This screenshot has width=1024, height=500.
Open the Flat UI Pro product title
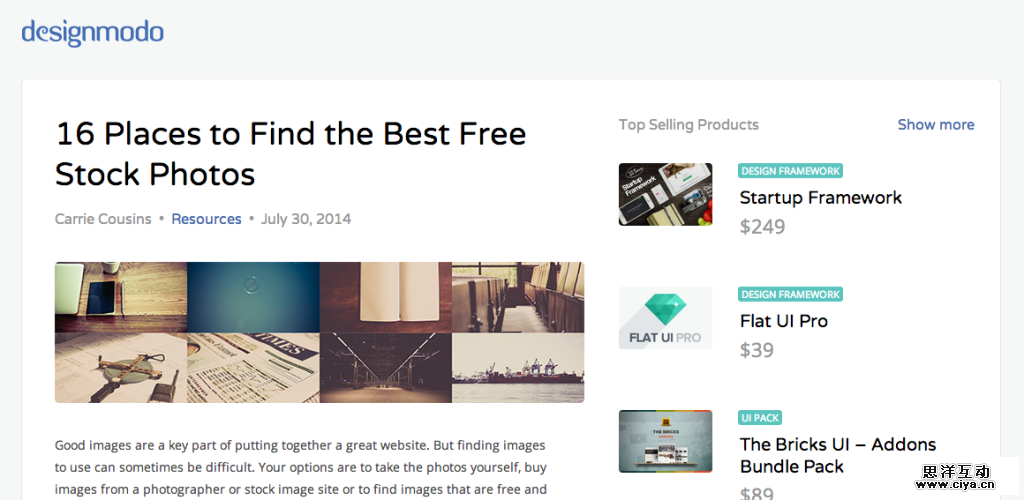point(783,321)
